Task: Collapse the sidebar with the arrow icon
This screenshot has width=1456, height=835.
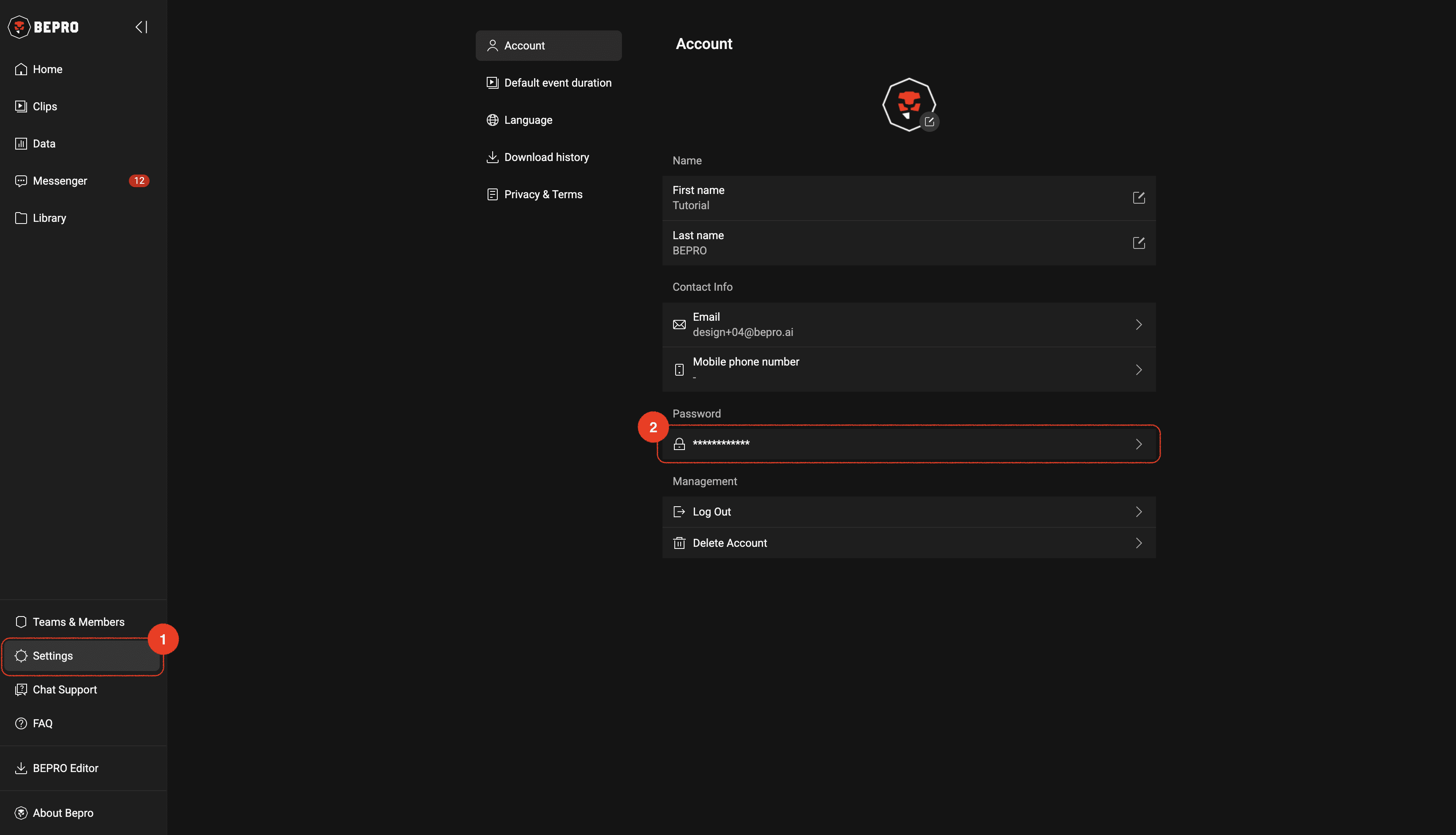Action: click(x=141, y=27)
